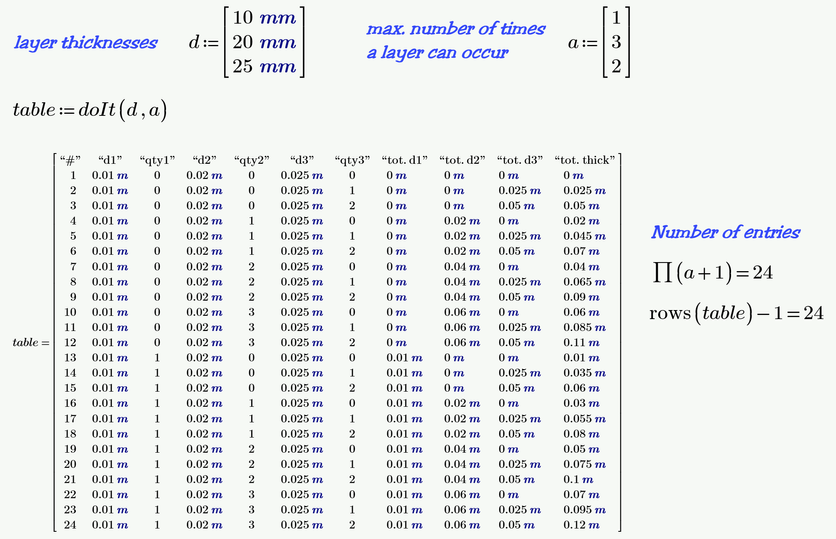Click the 'Number of entries' heading
836x539 pixels.
point(726,232)
